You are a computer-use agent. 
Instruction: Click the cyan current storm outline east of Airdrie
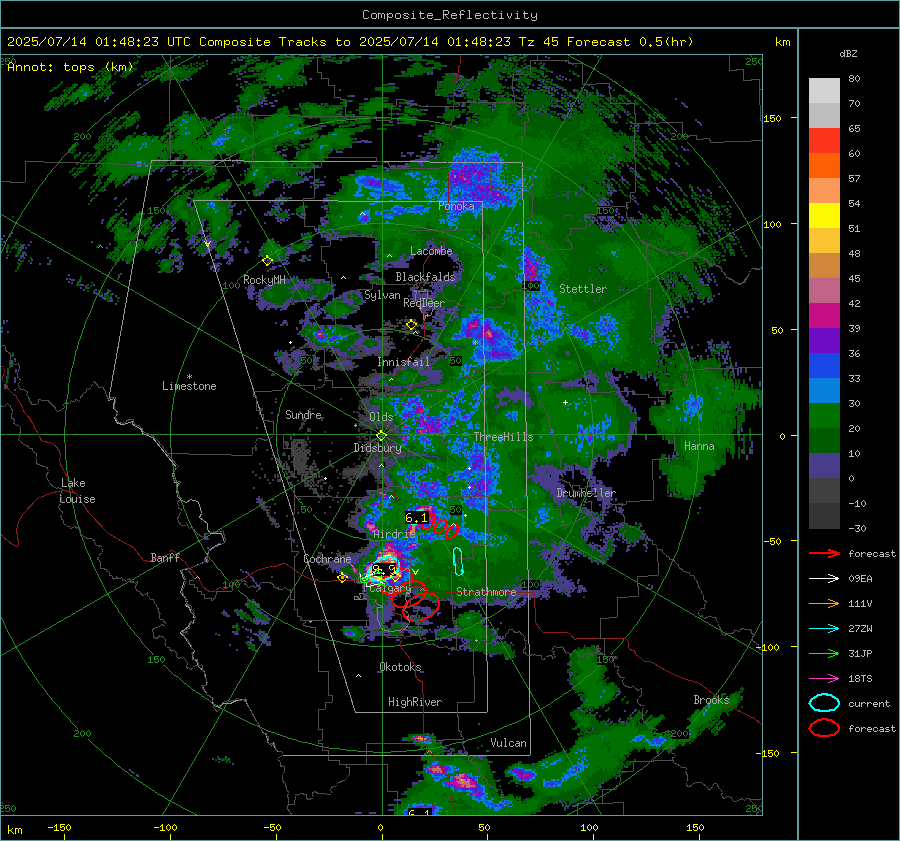pos(457,561)
